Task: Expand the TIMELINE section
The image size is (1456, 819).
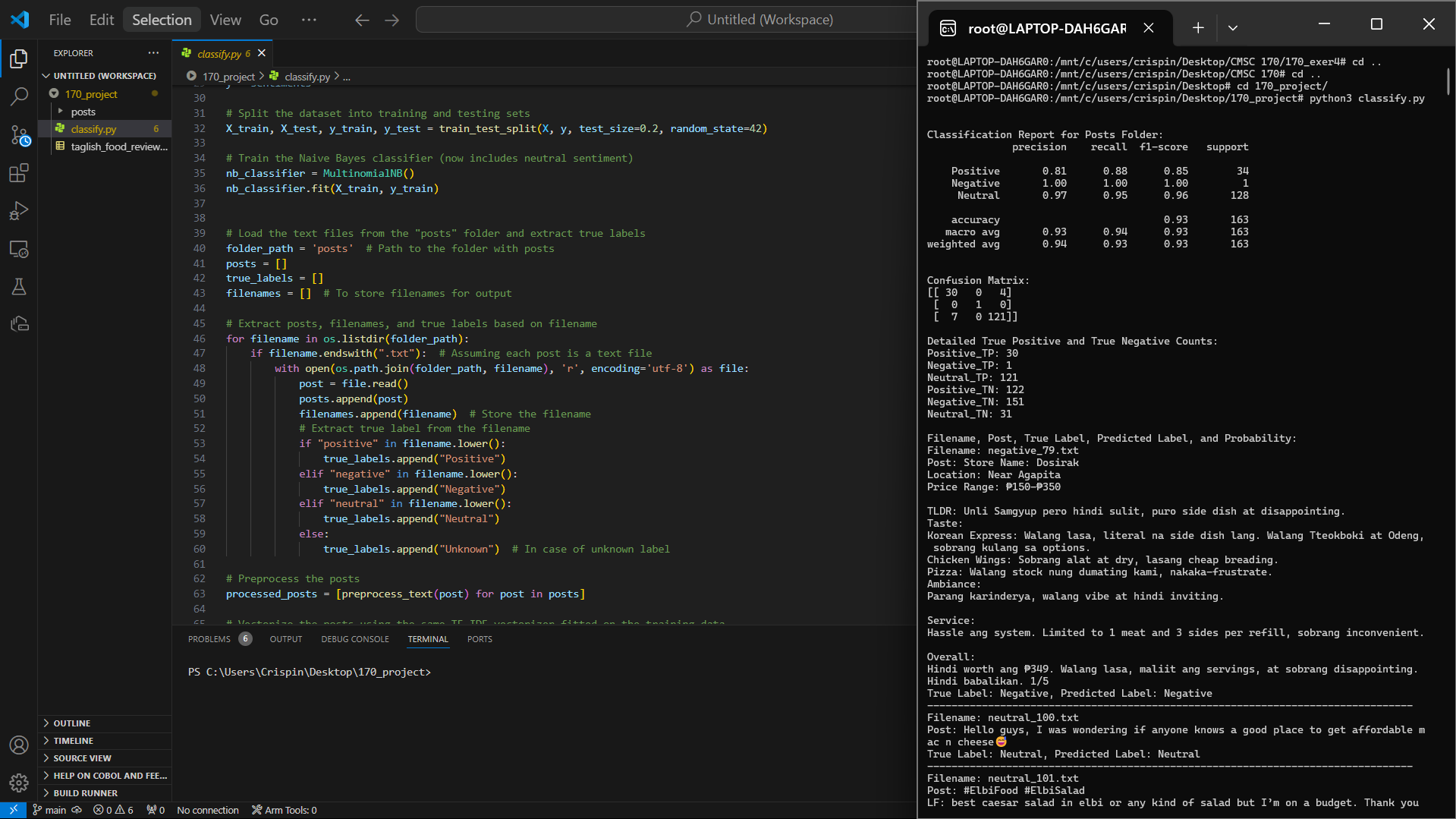Action: coord(74,741)
